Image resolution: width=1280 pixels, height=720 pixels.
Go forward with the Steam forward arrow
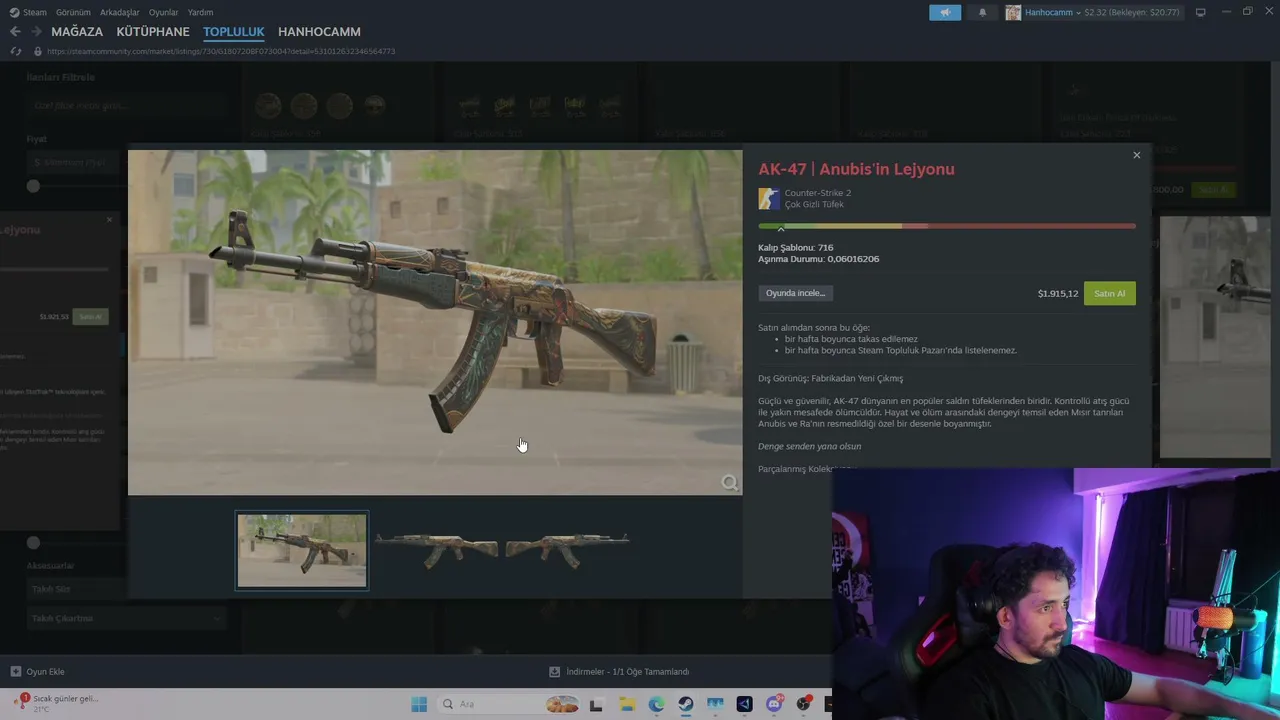36,32
